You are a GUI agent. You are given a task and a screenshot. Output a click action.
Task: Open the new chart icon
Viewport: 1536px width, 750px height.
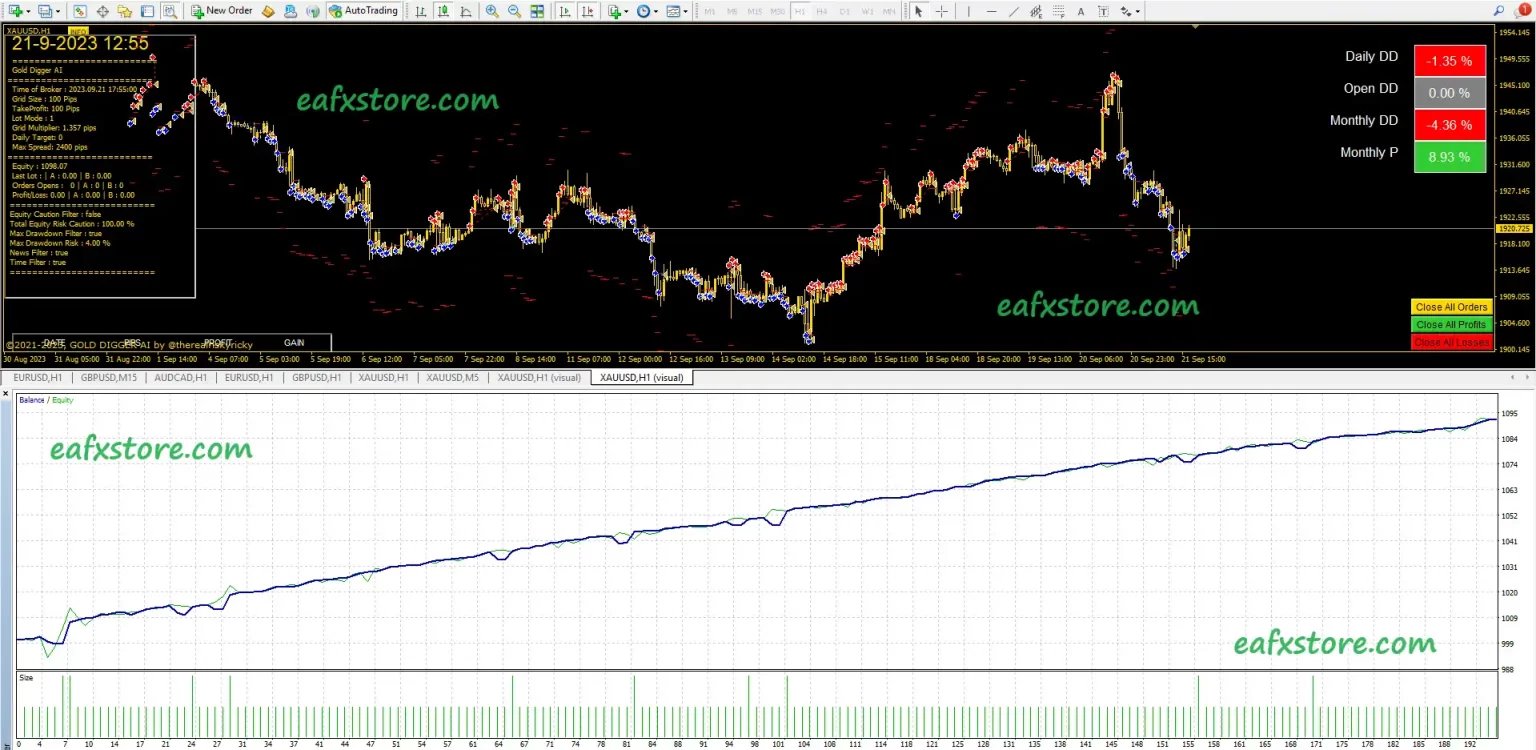pos(15,11)
